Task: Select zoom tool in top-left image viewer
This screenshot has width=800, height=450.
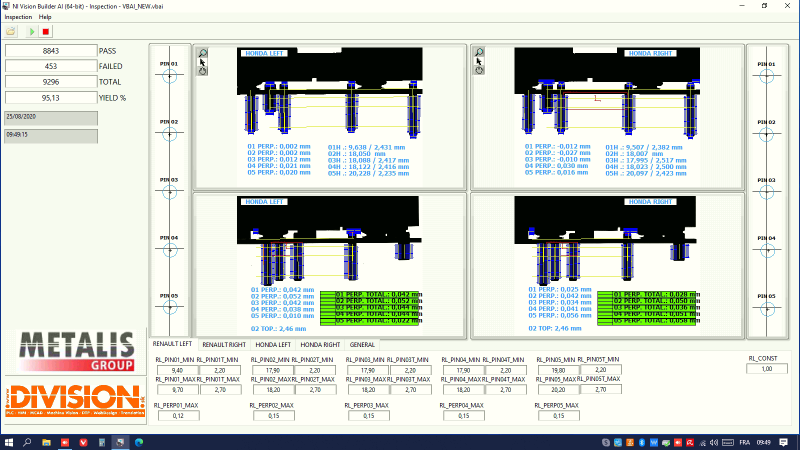Action: (x=202, y=52)
